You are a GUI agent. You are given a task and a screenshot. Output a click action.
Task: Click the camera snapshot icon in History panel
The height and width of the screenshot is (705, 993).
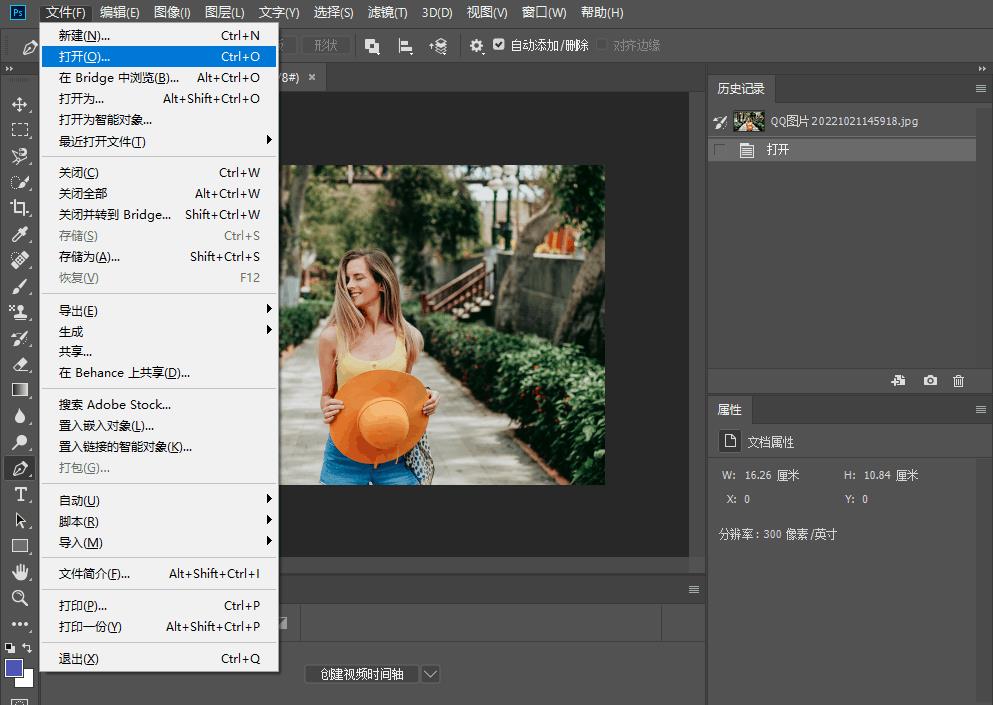pos(930,381)
